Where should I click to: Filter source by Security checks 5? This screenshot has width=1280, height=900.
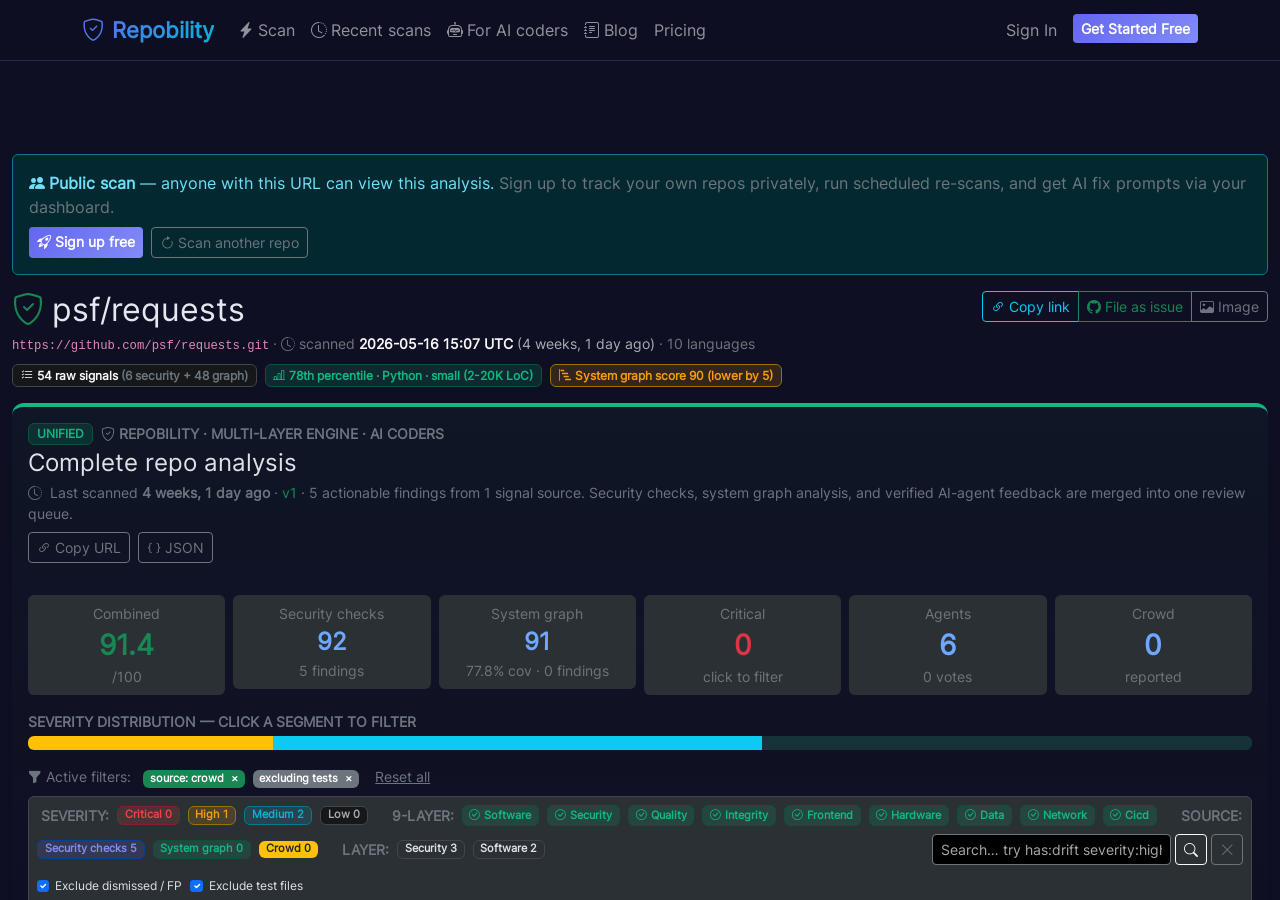[91, 849]
